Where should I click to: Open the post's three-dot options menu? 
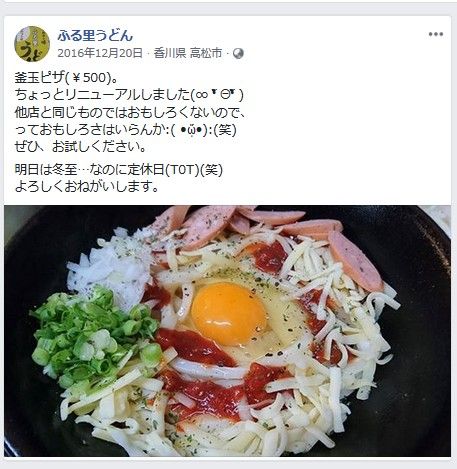[x=436, y=34]
